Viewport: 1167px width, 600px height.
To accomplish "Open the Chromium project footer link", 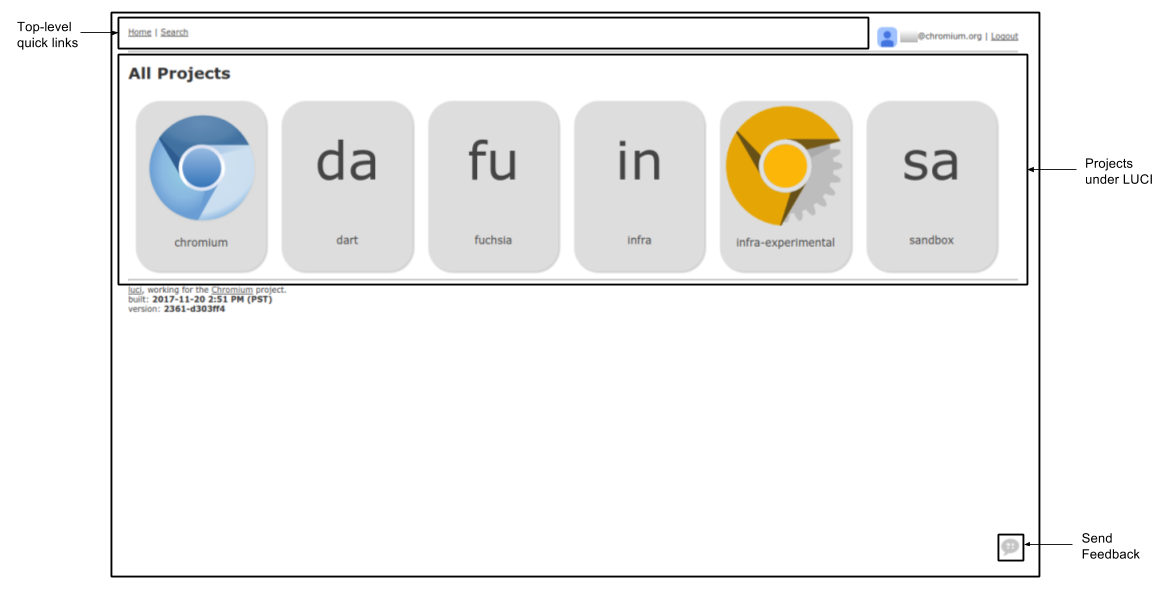I will pos(231,290).
